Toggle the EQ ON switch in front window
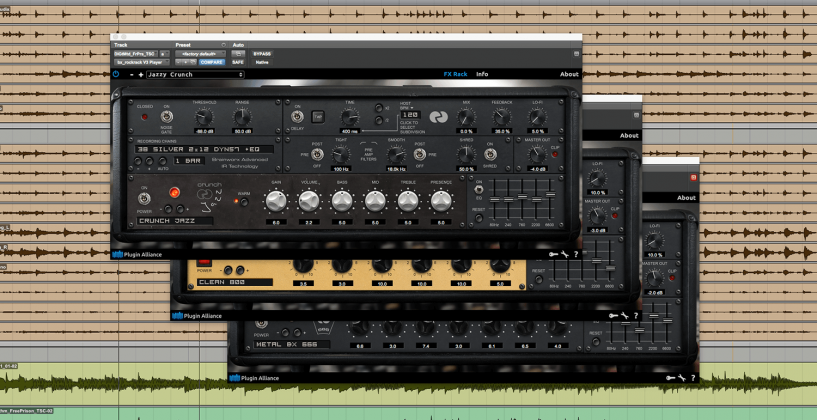The height and width of the screenshot is (420, 817). (477, 190)
